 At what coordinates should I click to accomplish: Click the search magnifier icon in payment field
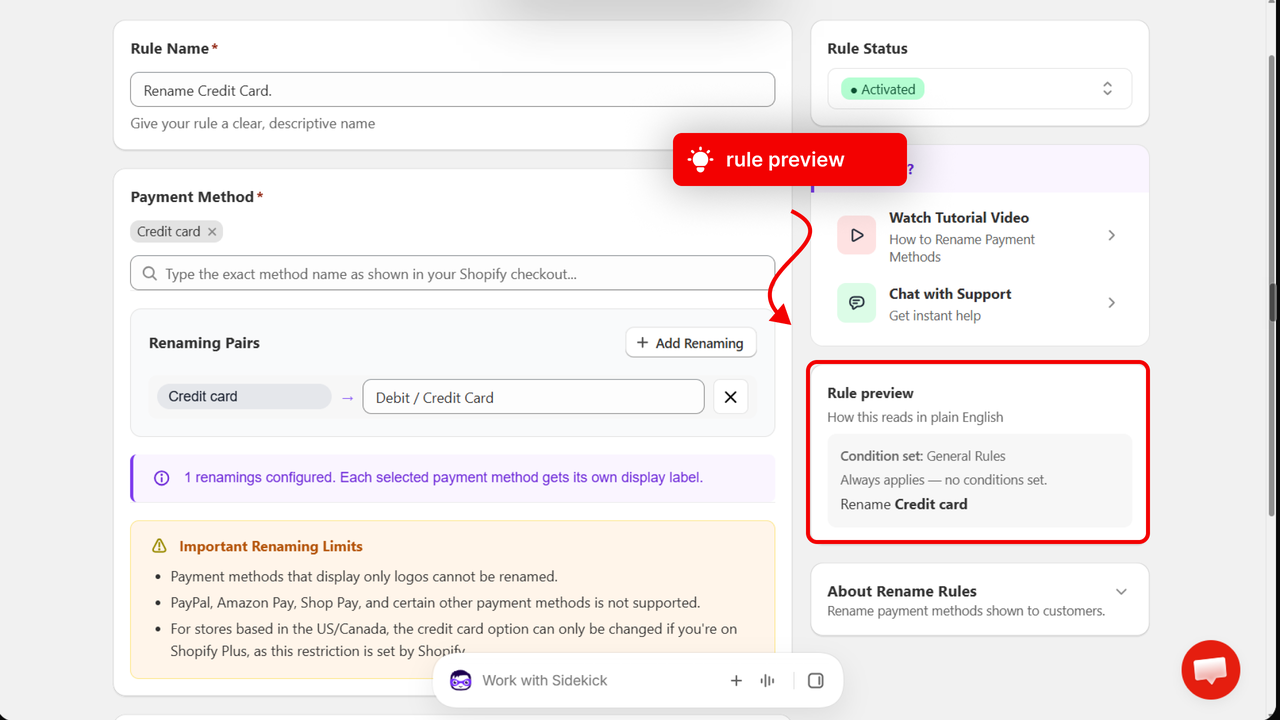(x=150, y=274)
